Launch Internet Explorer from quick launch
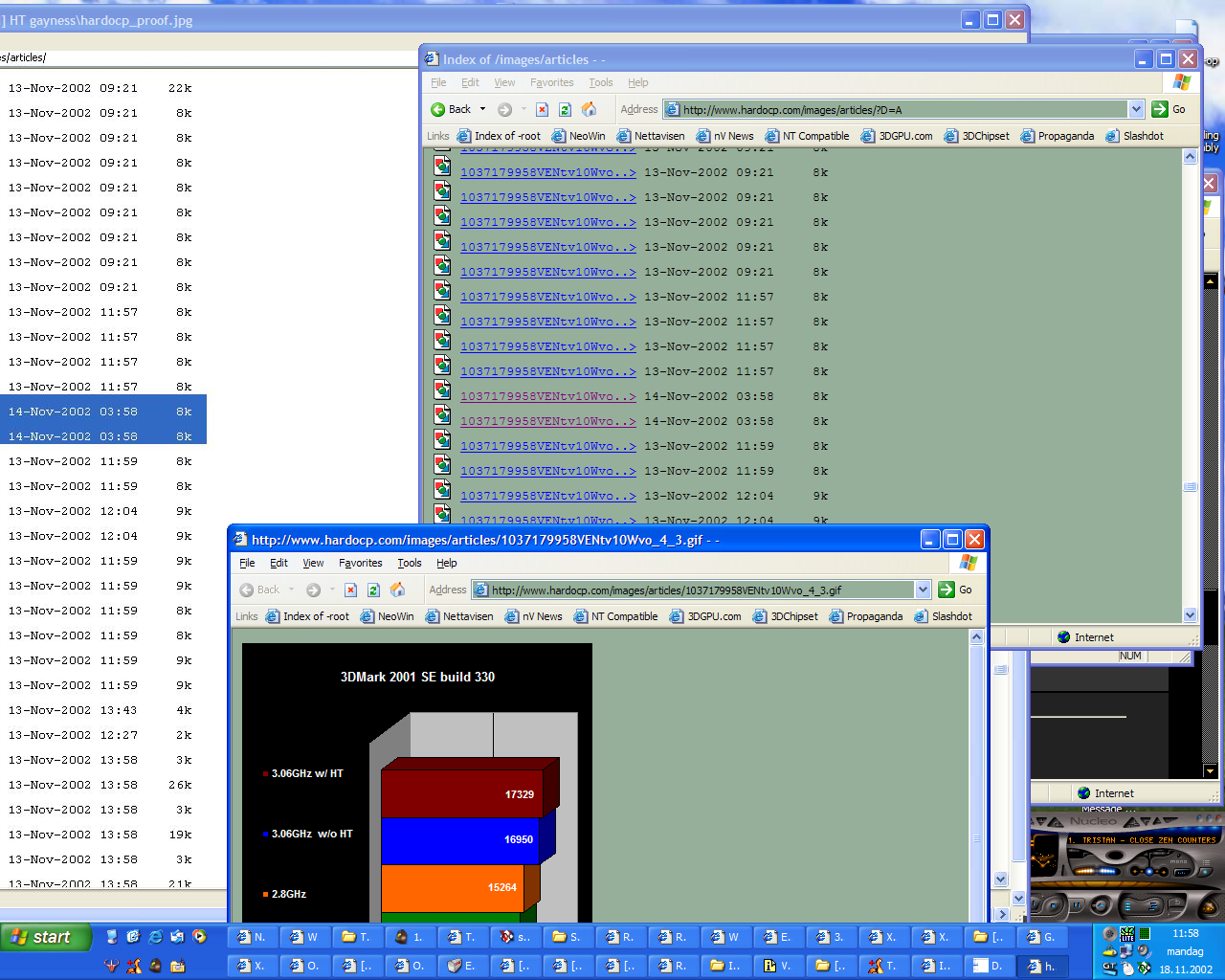 155,937
